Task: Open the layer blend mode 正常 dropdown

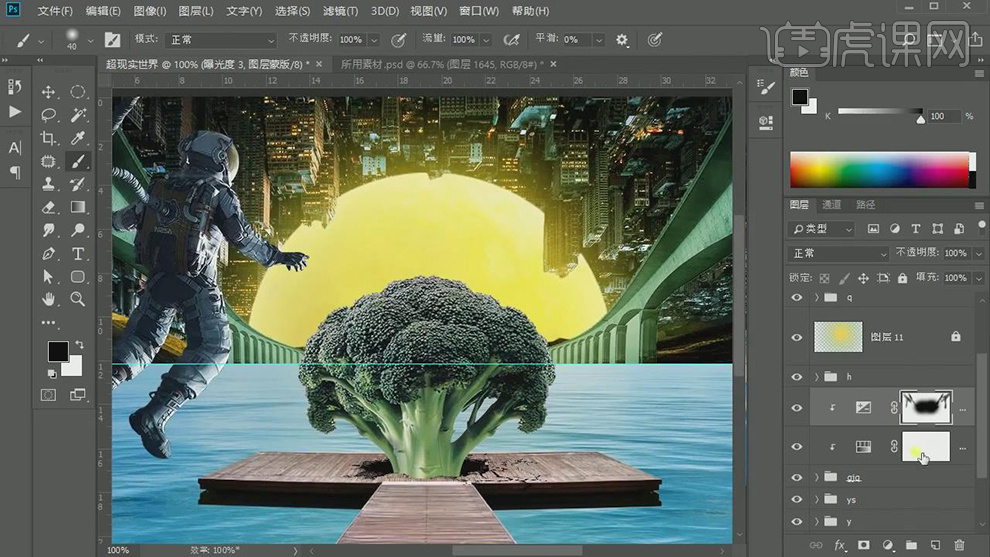Action: [x=838, y=254]
